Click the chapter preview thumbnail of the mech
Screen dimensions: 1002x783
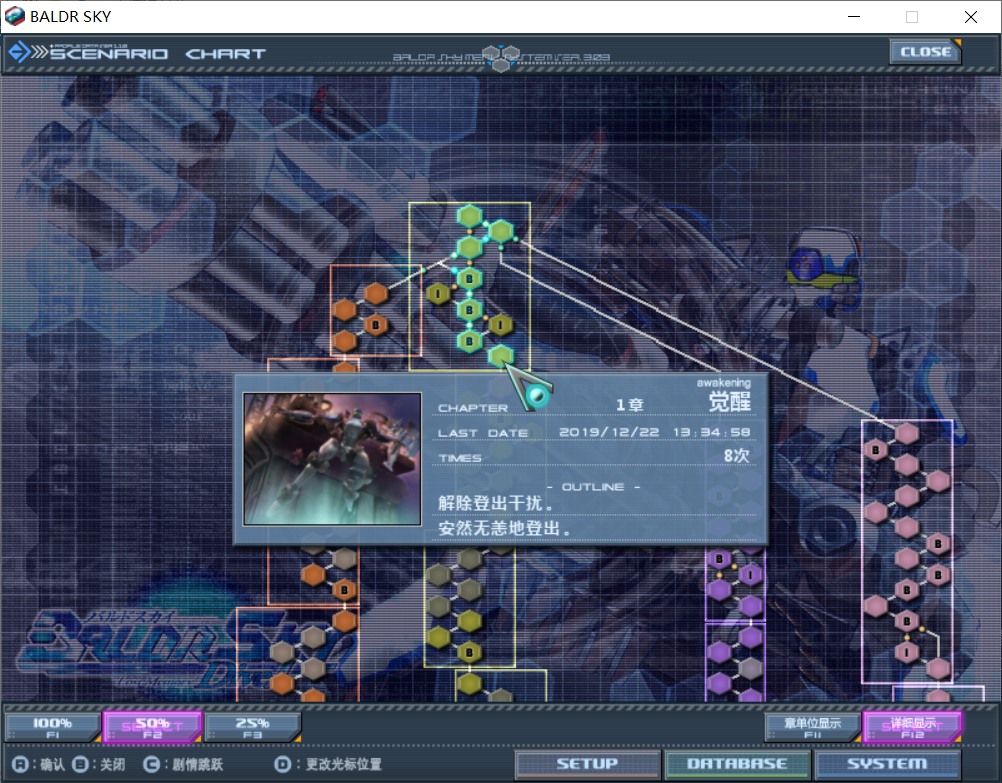(x=332, y=459)
